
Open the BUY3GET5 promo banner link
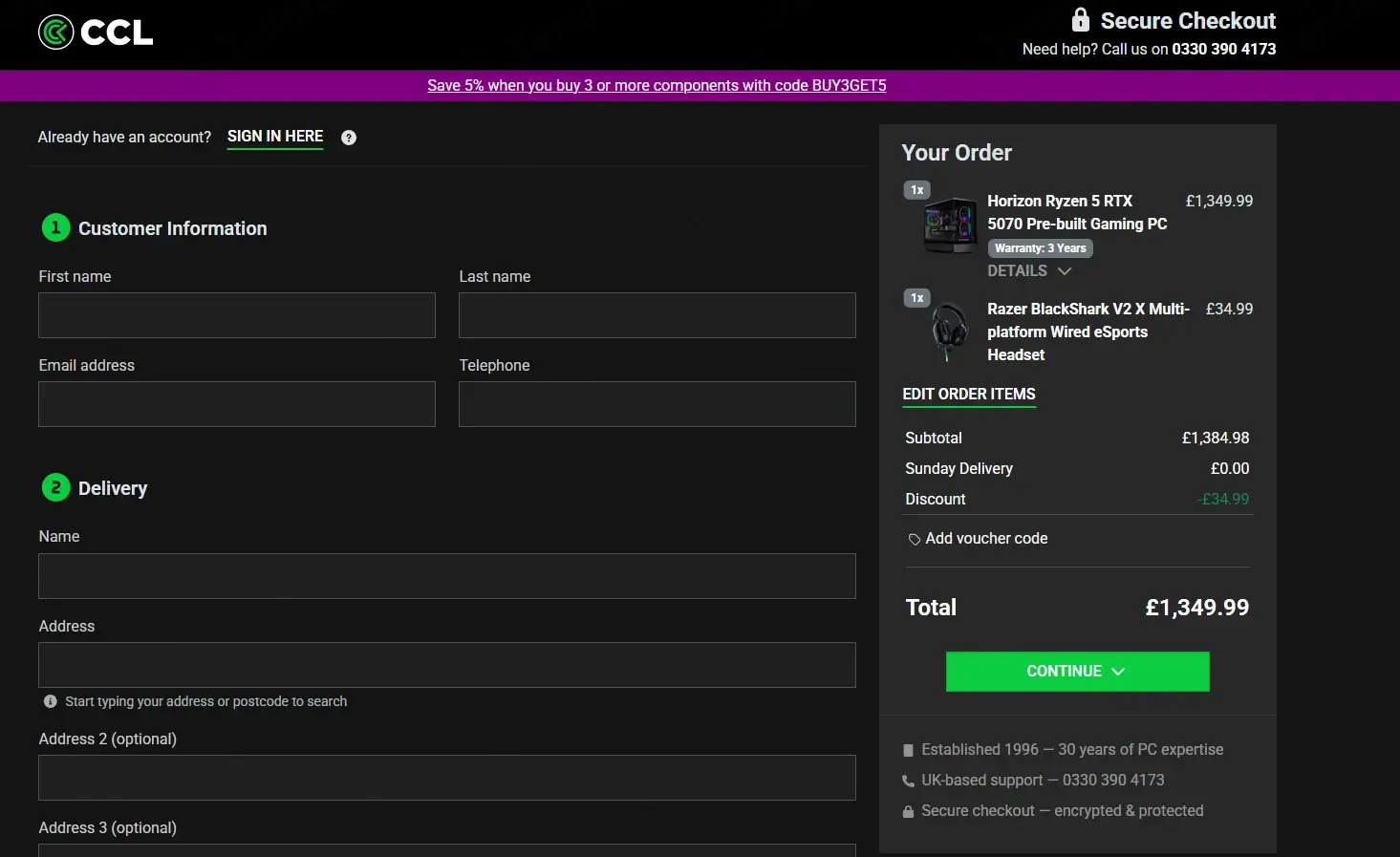(x=657, y=85)
